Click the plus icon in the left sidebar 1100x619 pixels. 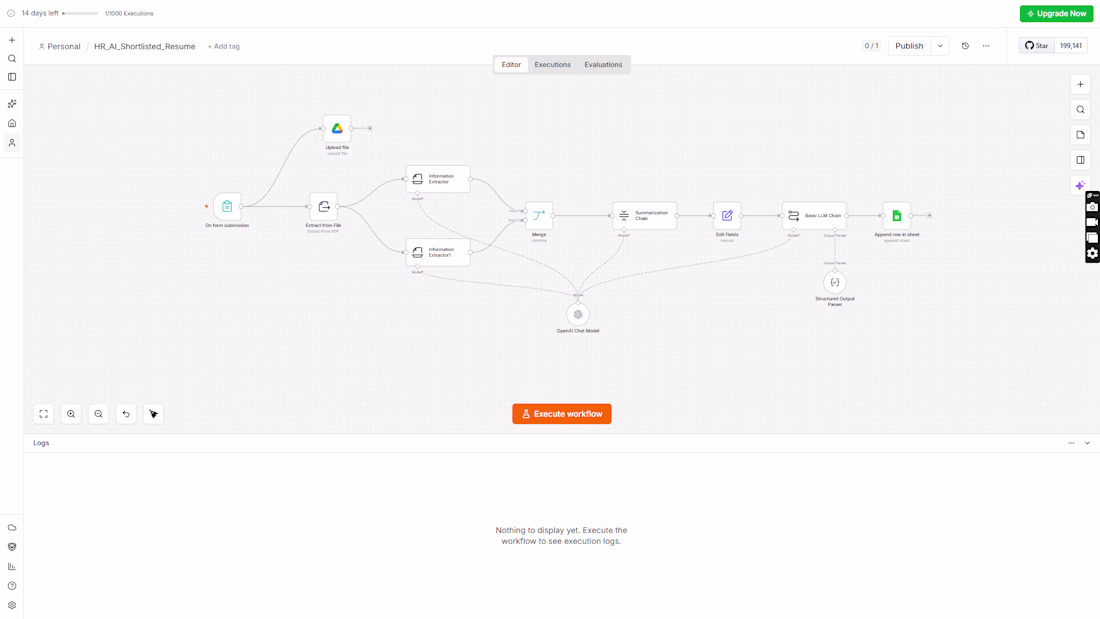click(12, 40)
